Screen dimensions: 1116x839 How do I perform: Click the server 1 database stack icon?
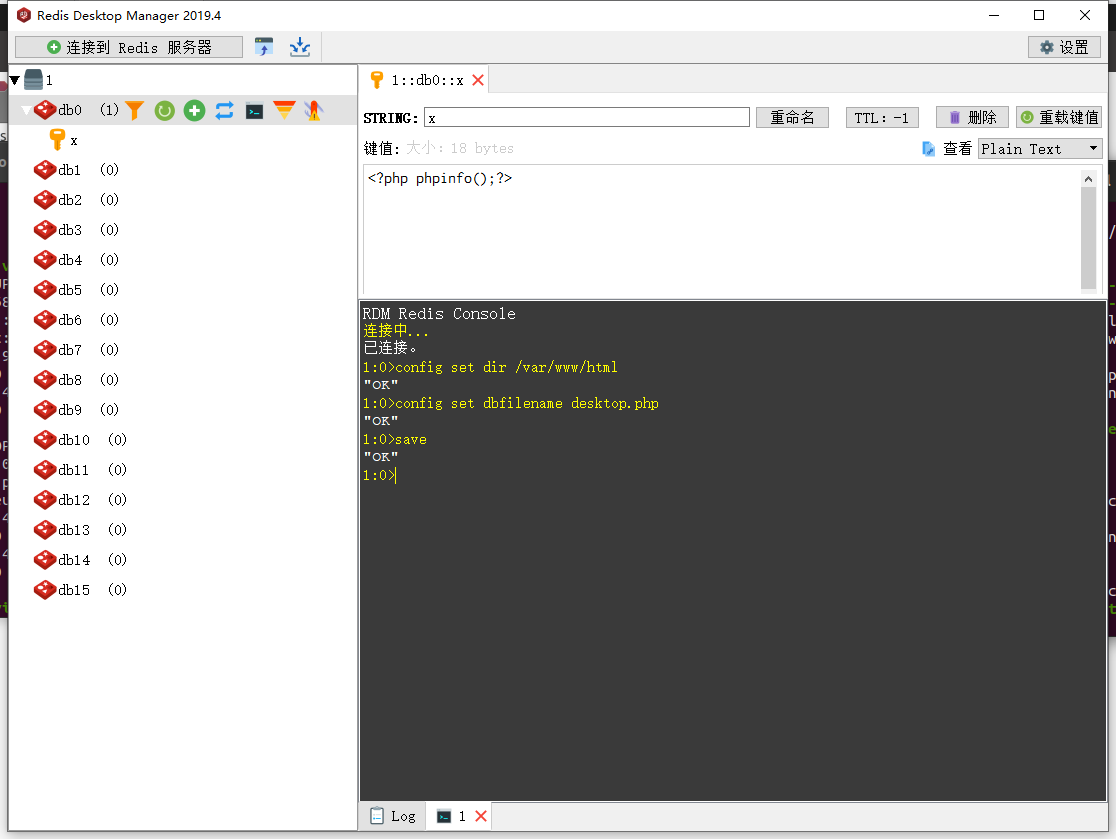click(x=33, y=80)
